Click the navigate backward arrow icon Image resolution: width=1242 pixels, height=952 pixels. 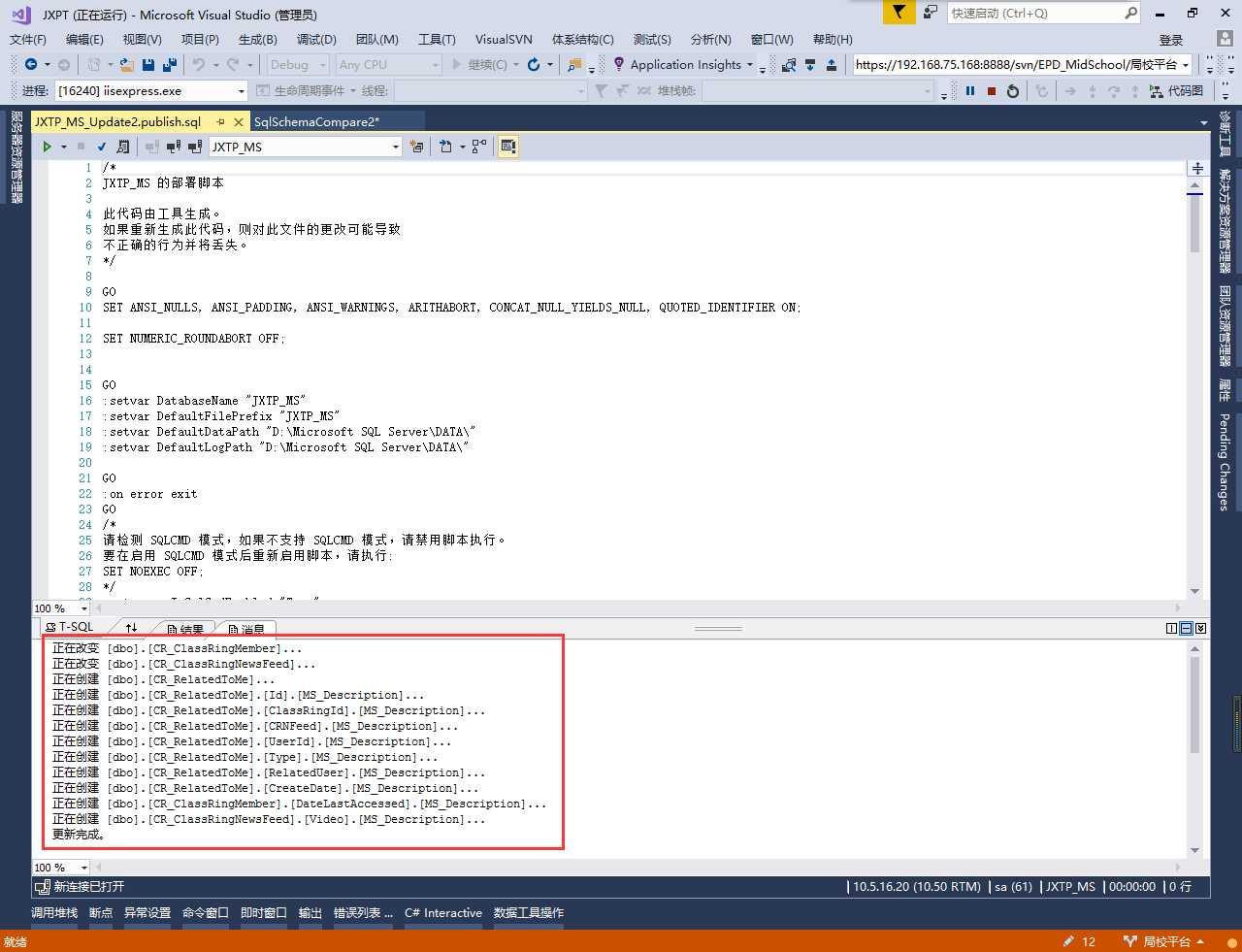coord(31,64)
